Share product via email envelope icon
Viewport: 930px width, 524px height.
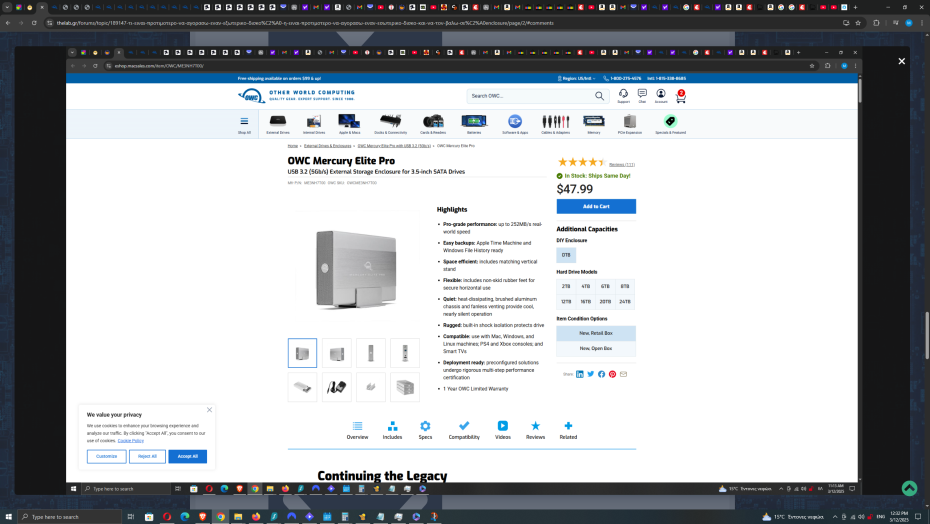pos(623,374)
